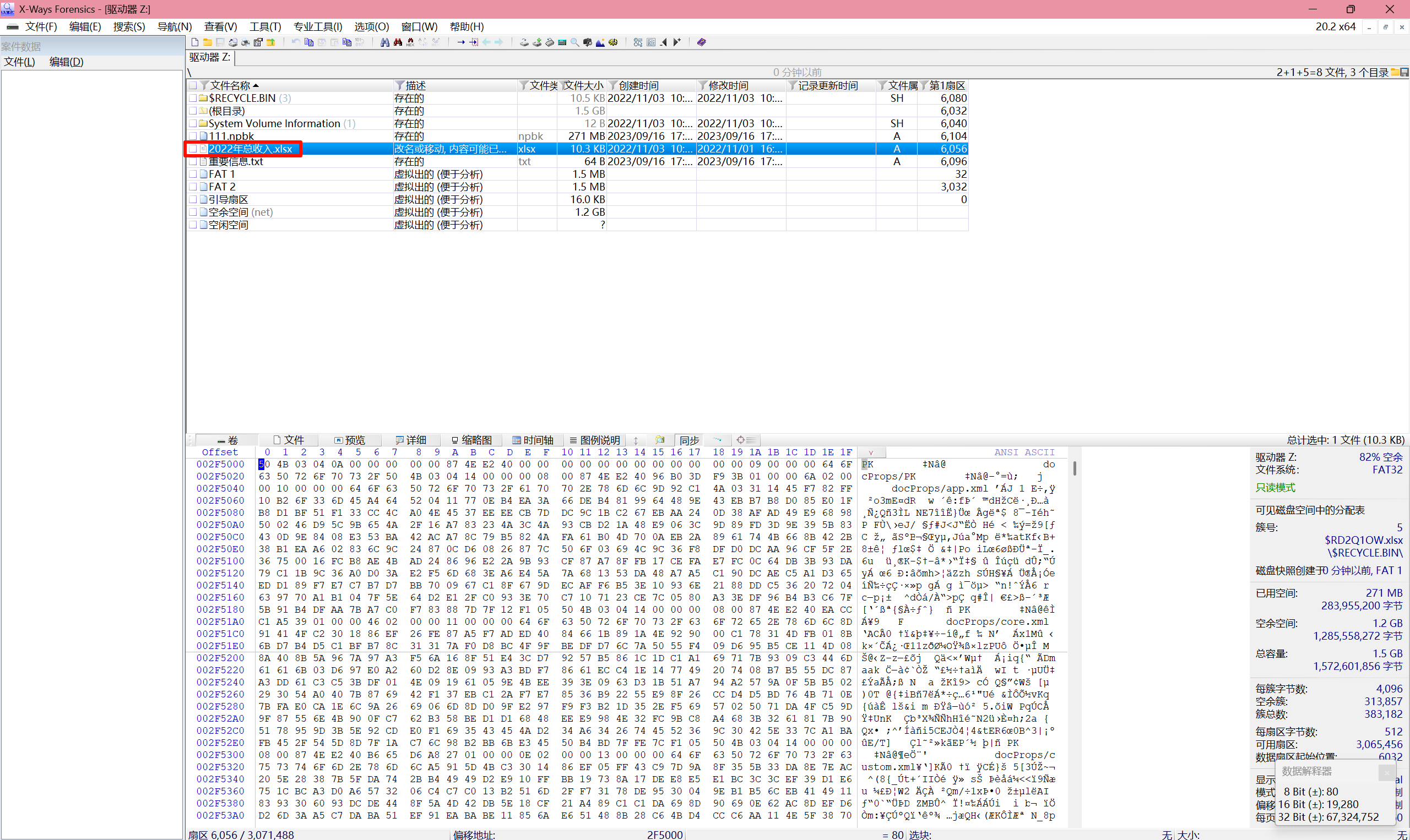Click the camera snapshot toolbar icon
The image size is (1410, 840).
[588, 42]
